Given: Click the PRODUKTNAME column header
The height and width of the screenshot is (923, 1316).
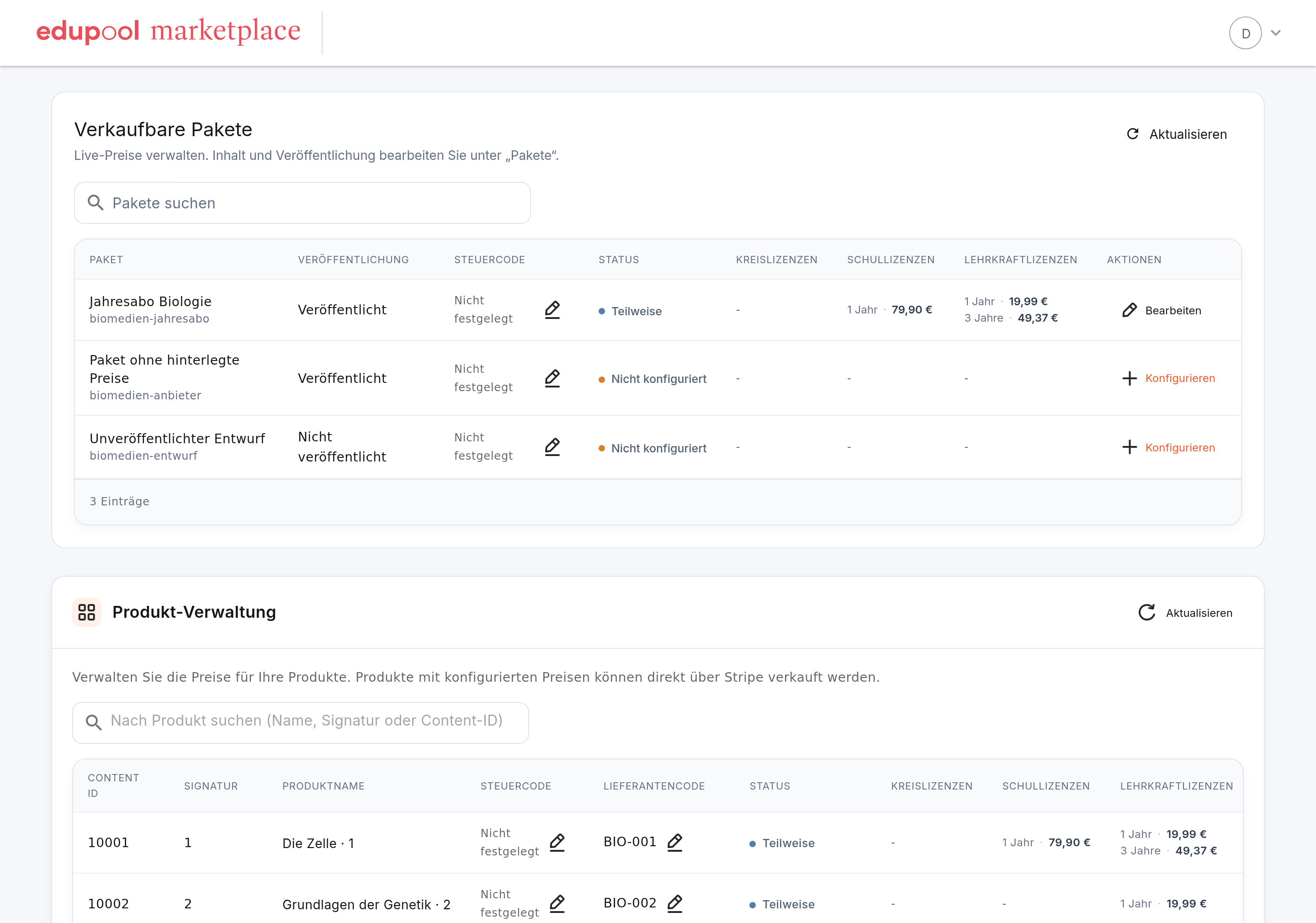Looking at the screenshot, I should [x=323, y=786].
